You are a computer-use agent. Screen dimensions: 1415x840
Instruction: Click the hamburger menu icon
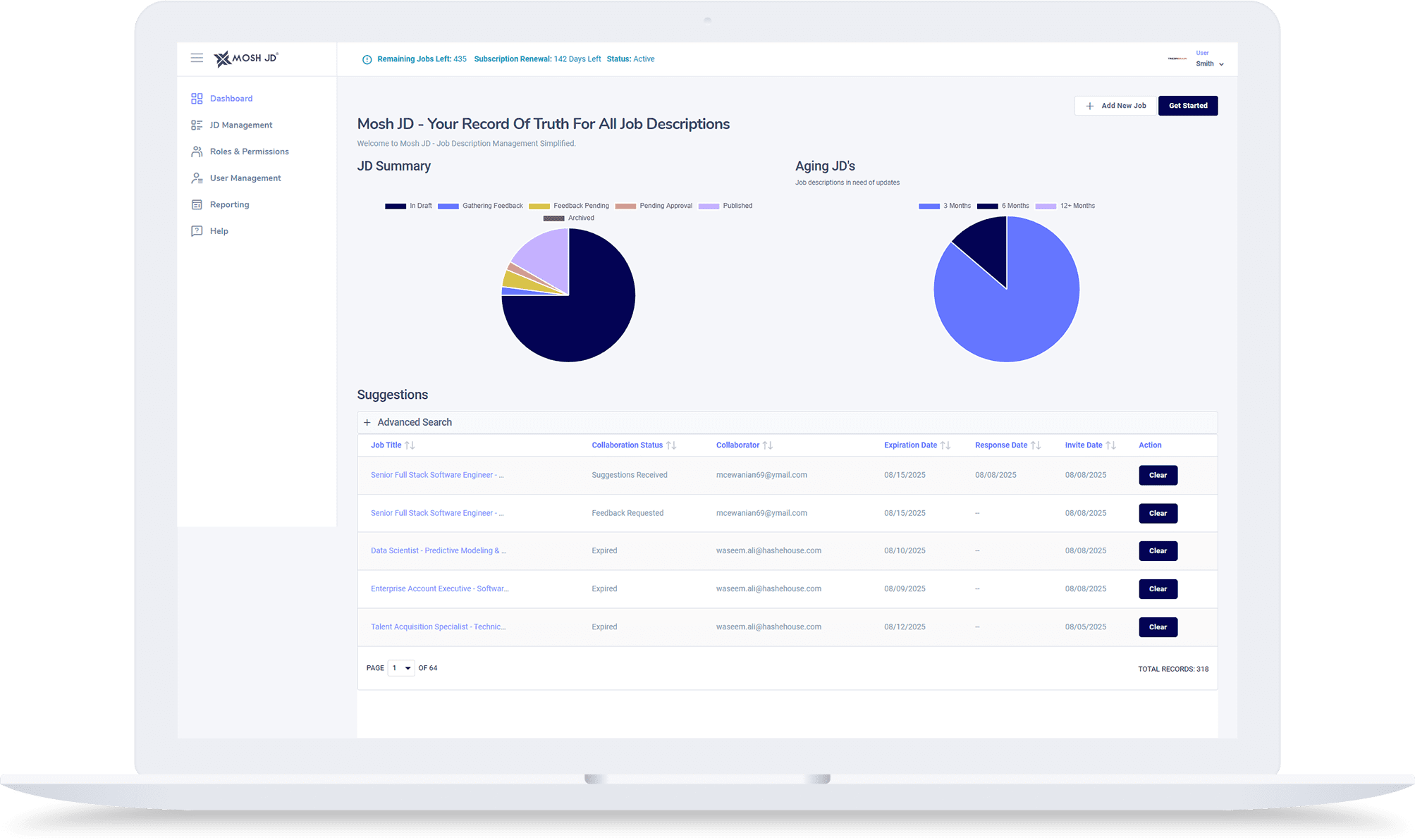pos(197,58)
